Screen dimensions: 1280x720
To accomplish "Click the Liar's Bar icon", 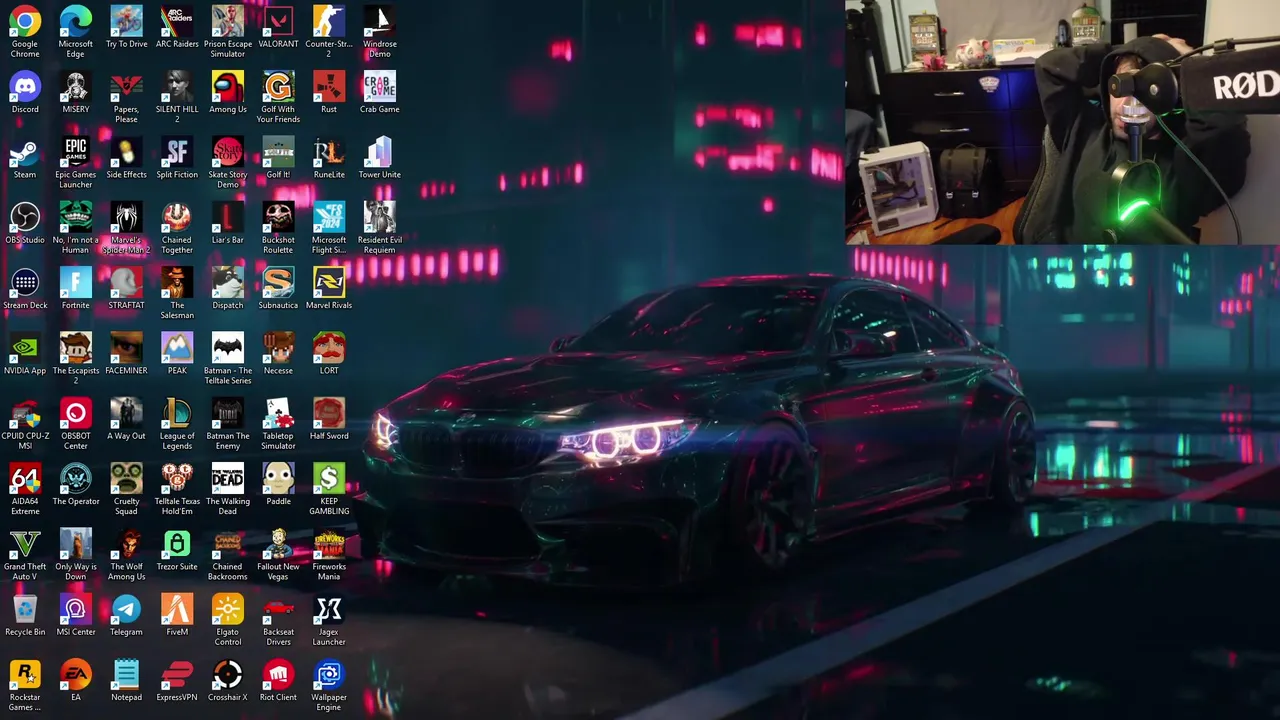I will click(228, 217).
